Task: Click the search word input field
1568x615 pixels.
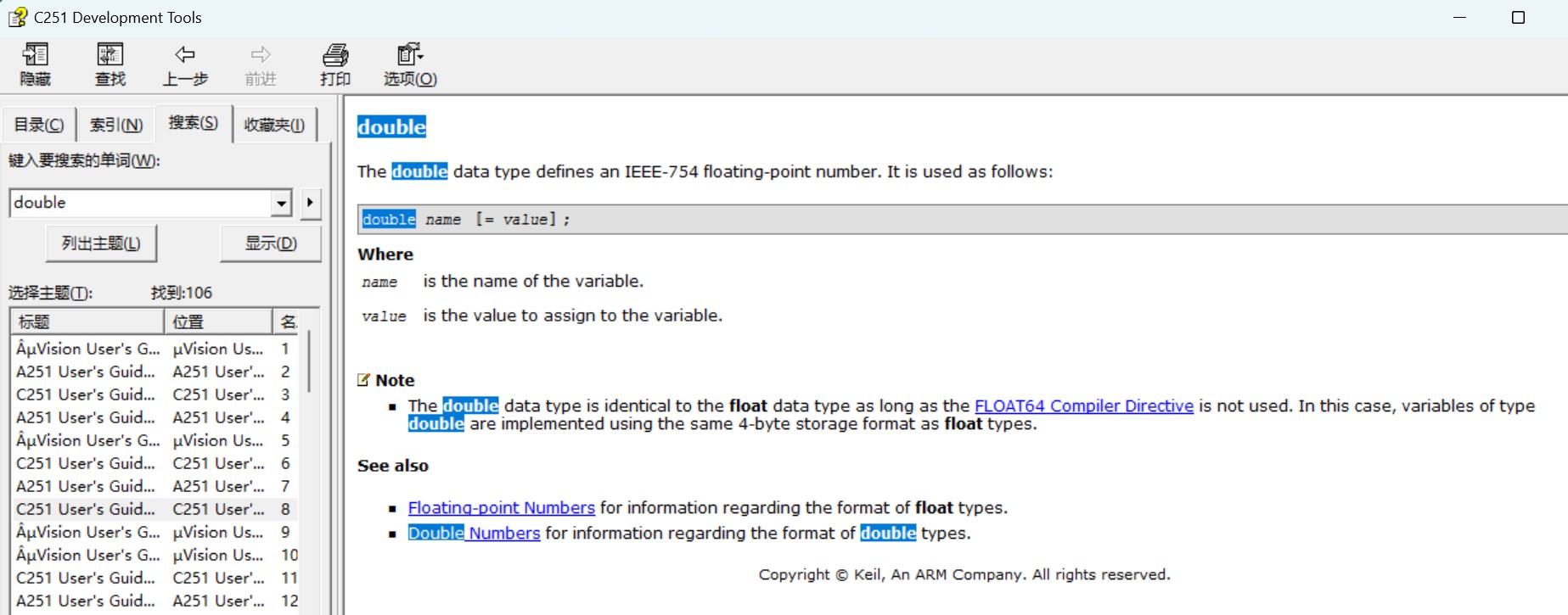Action: (142, 204)
